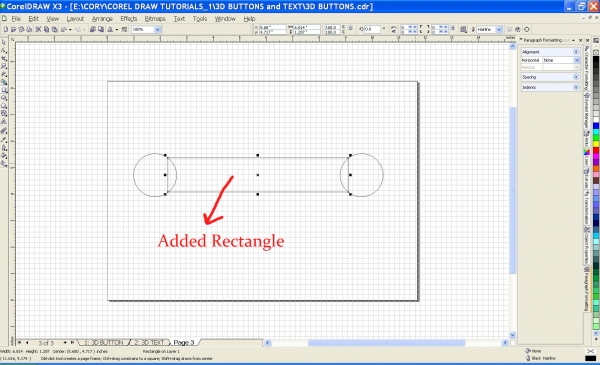The height and width of the screenshot is (365, 600).
Task: Select the Rectangle tool in the toolbox
Action: (4, 90)
